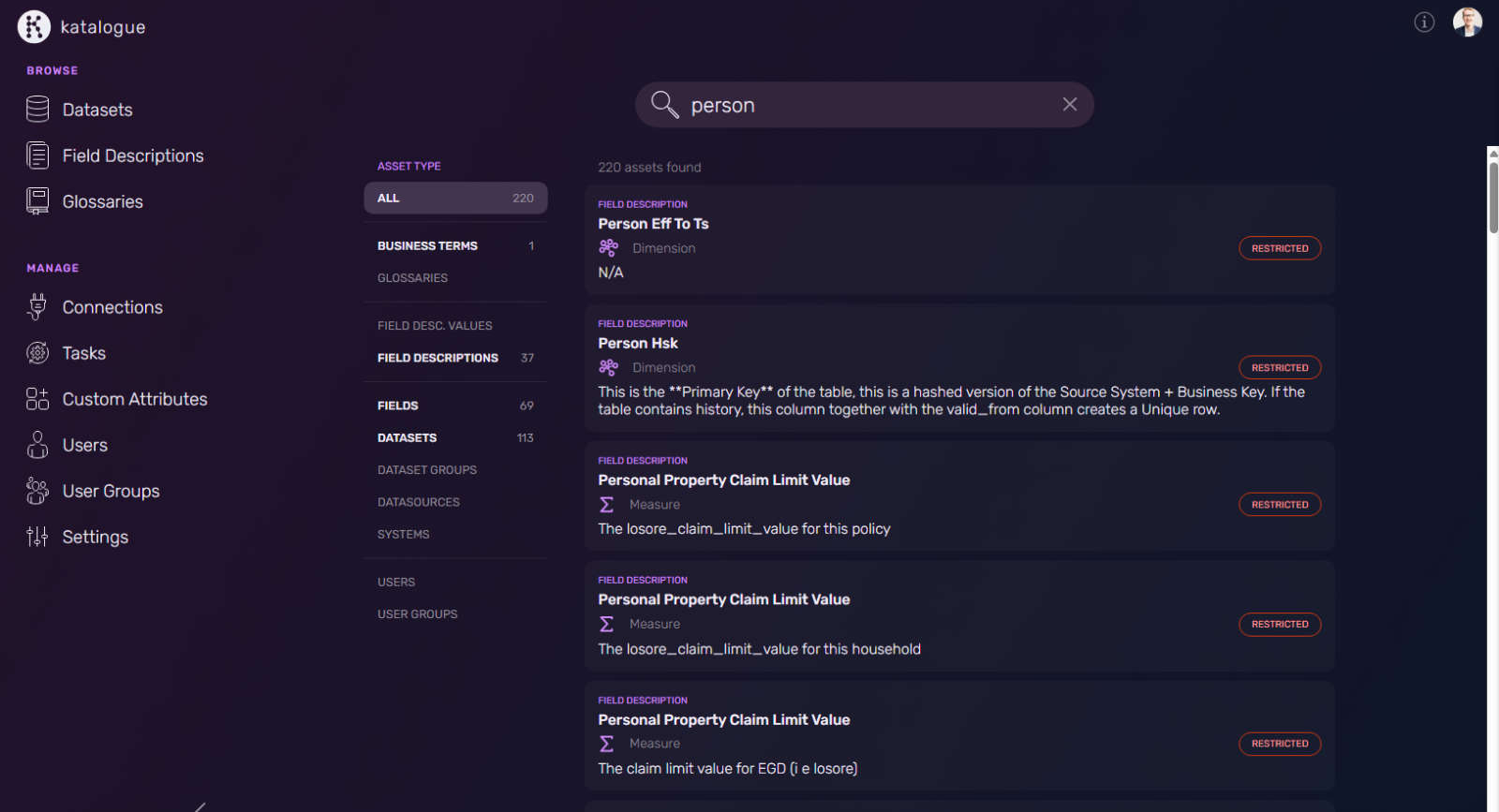Select the Fields asset type filter
This screenshot has height=812, width=1499.
[x=398, y=406]
